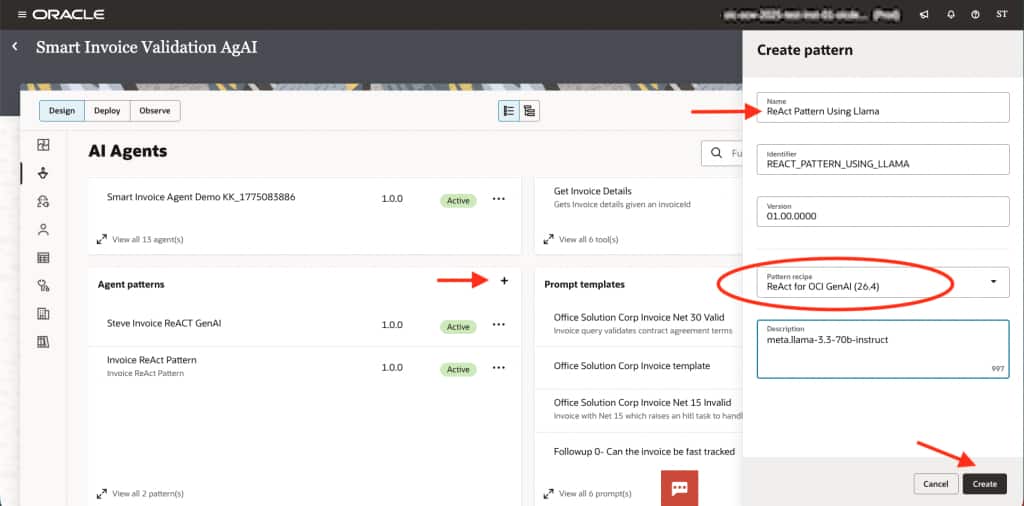Open Office Solution Corp Invoice Net 15 Invalid
The height and width of the screenshot is (506, 1024).
[642, 402]
